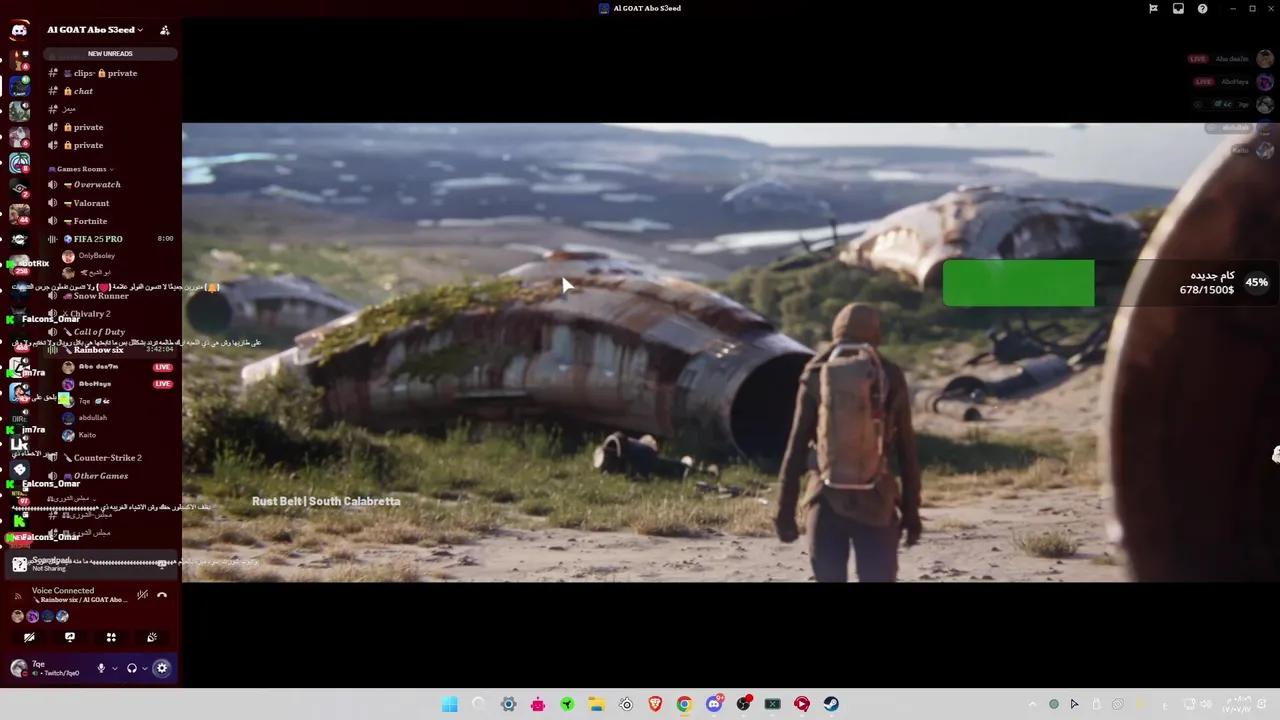Open File Explorer from the taskbar
This screenshot has width=1280, height=720.
pyautogui.click(x=596, y=704)
